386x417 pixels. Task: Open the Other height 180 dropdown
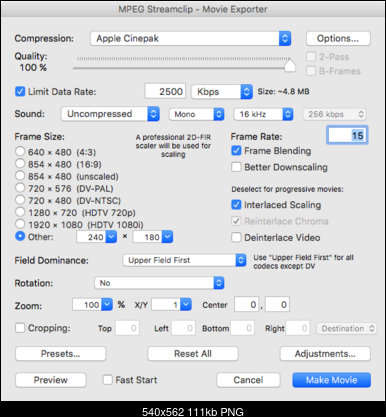coord(167,237)
